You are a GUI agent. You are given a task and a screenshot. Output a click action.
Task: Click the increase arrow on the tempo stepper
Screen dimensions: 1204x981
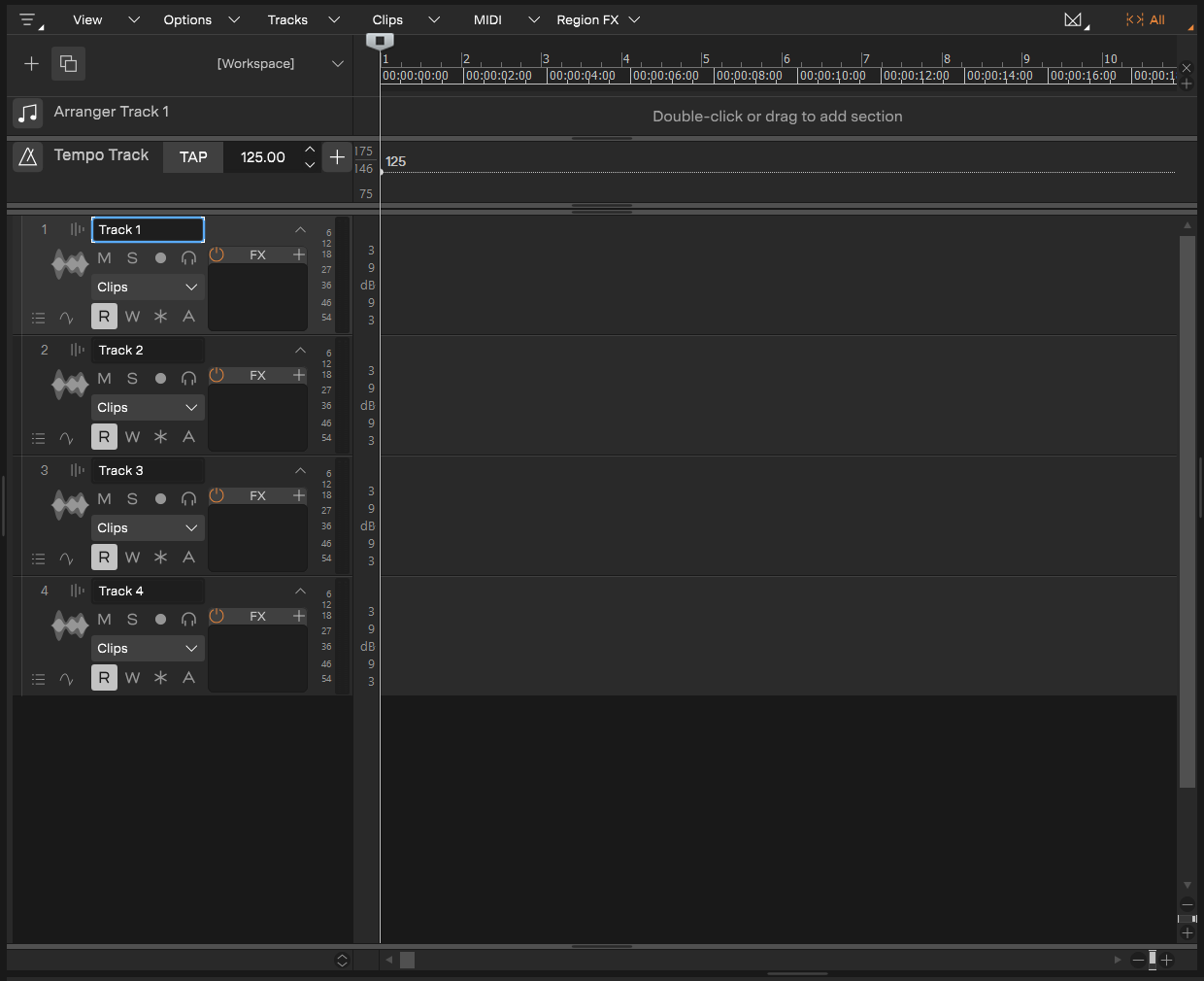point(309,150)
